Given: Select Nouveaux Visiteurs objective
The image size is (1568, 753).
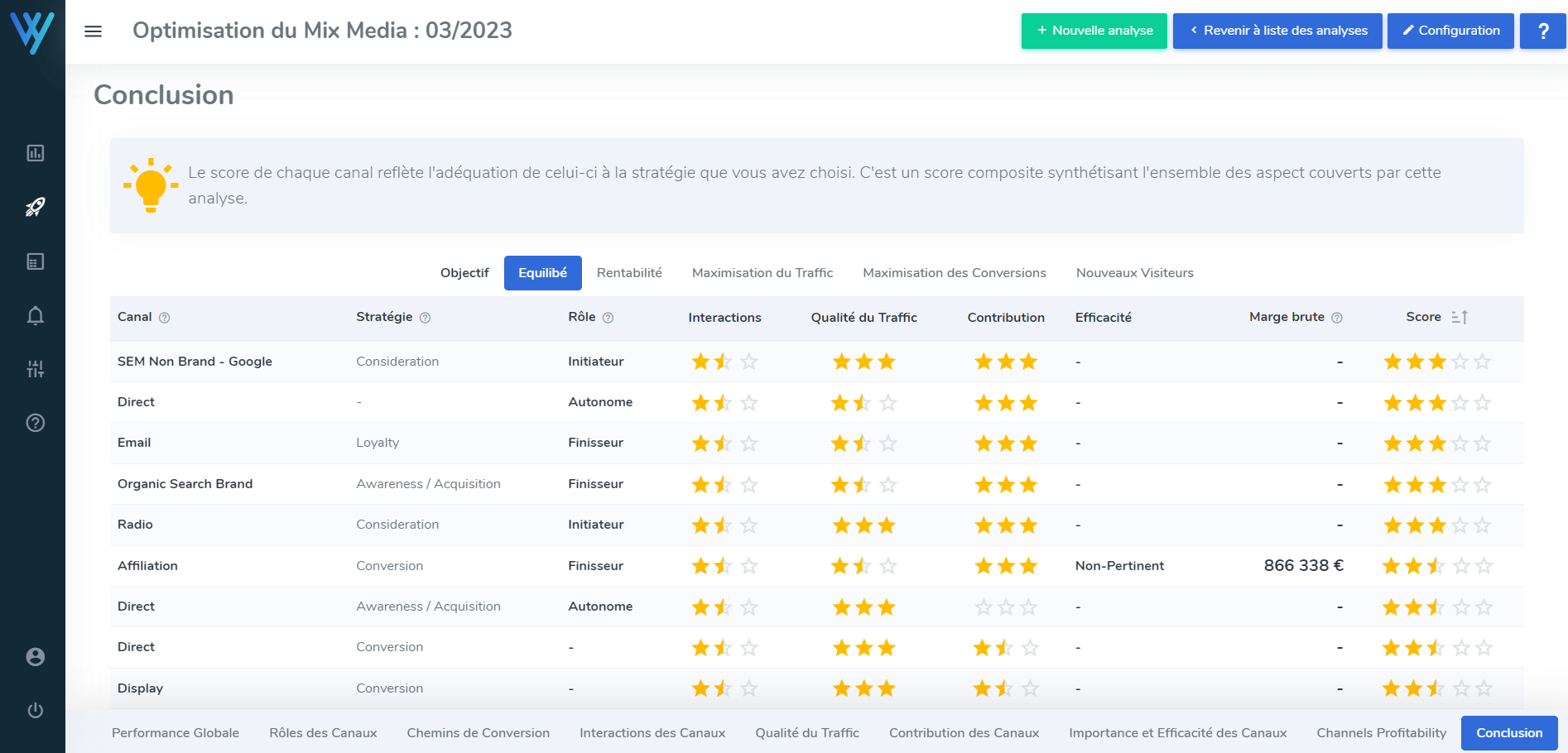Looking at the screenshot, I should pyautogui.click(x=1134, y=273).
